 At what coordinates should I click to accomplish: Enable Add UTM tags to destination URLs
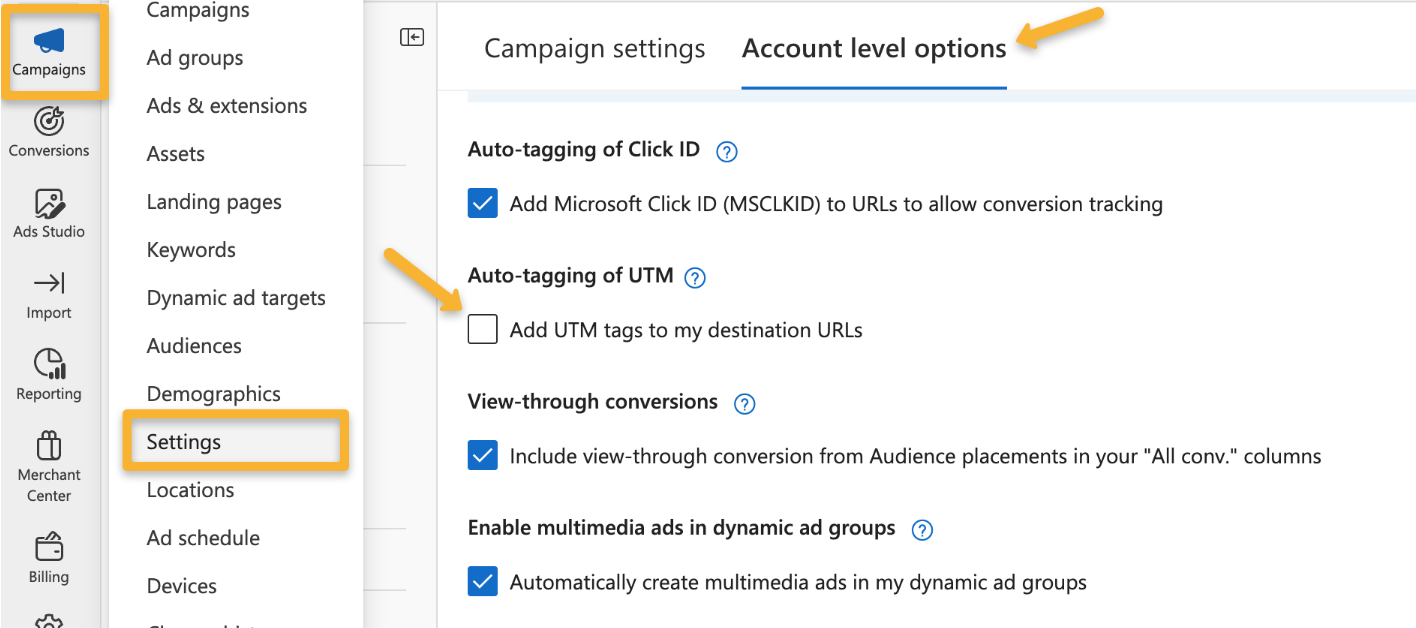[x=483, y=329]
